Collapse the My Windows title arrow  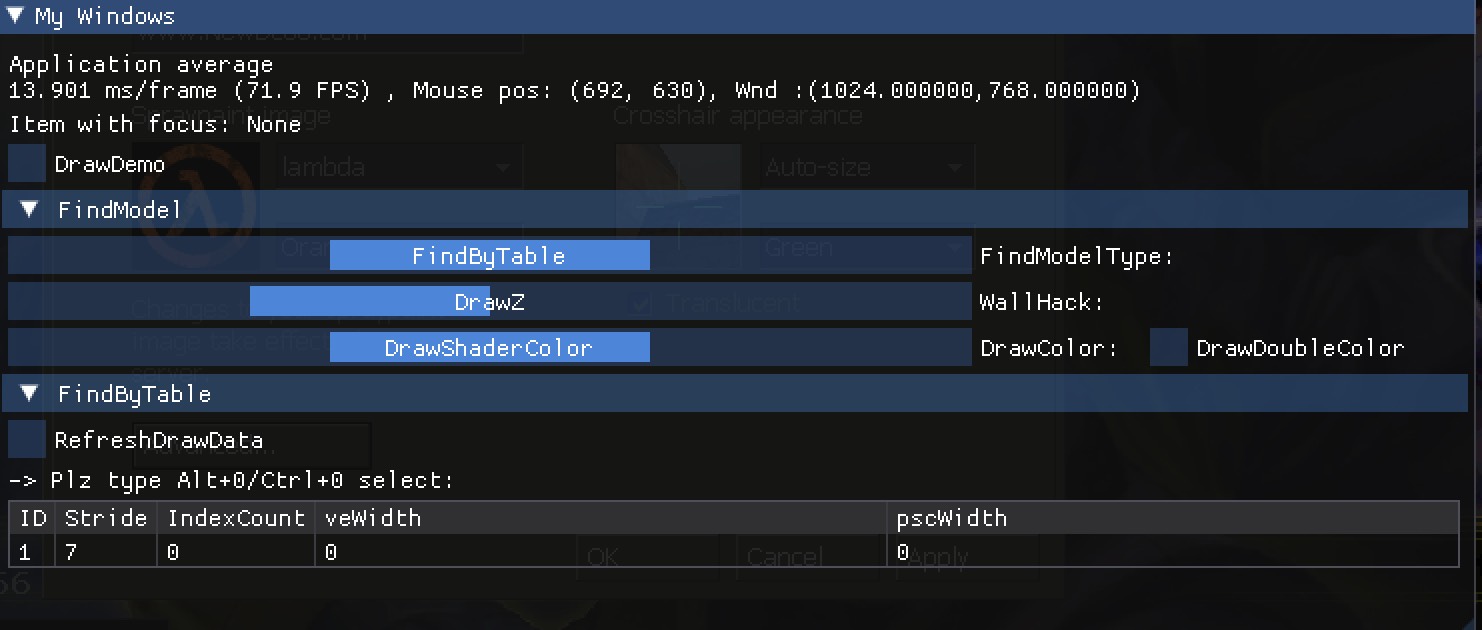[x=15, y=16]
